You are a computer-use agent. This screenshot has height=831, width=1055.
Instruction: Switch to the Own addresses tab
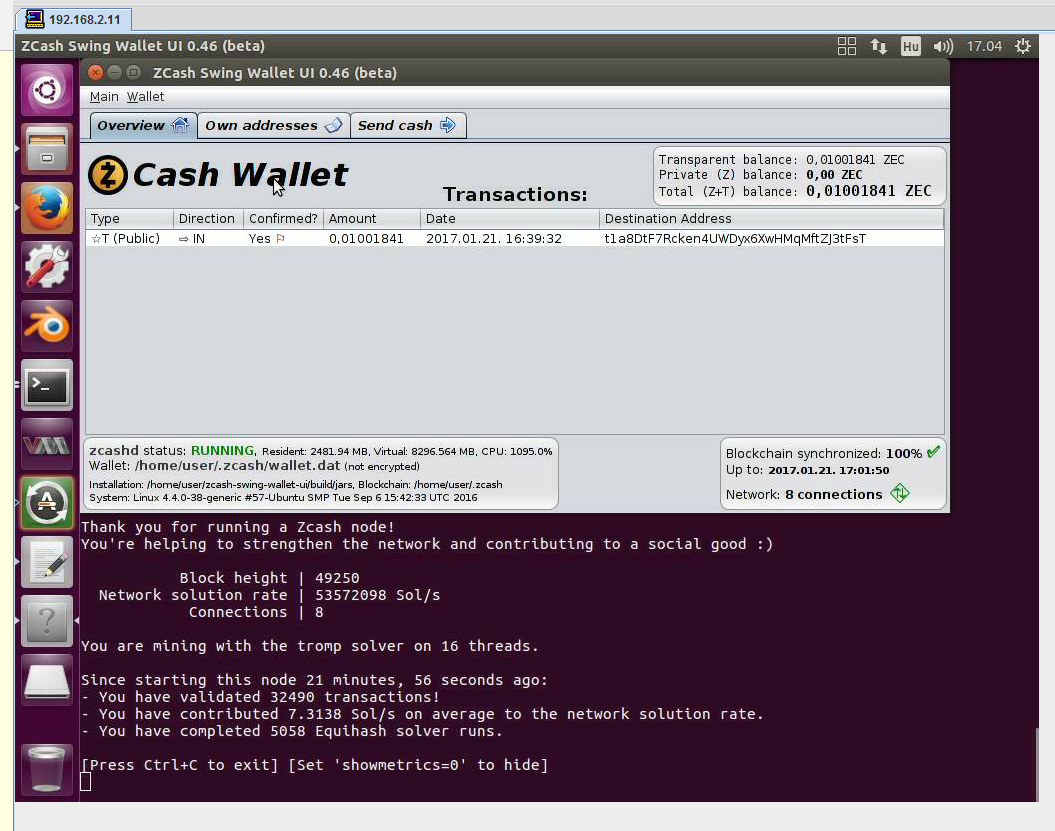[x=273, y=125]
